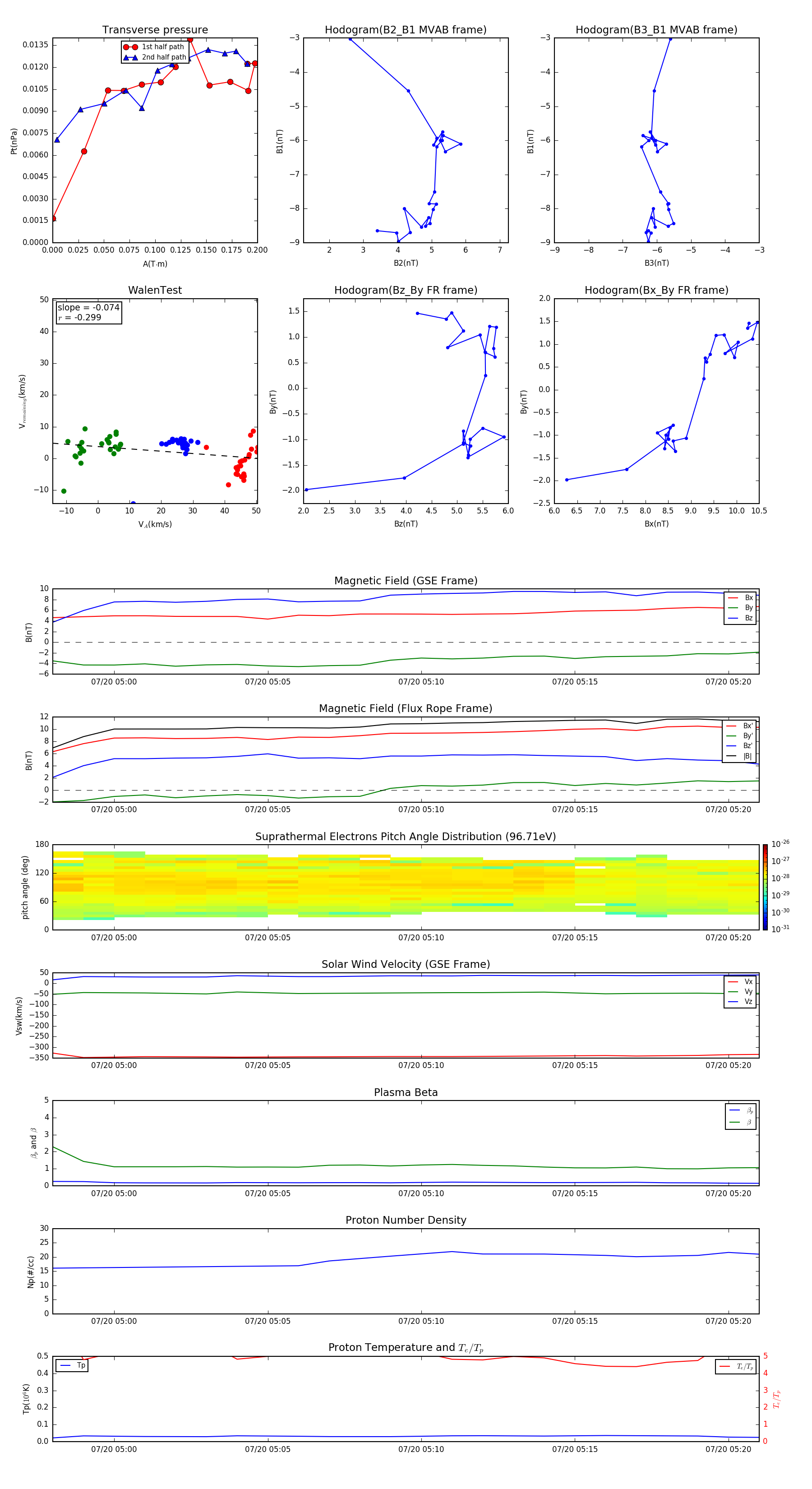Screen dimensions: 812x1489
Task: Select the '2nd half path' legend entry
Action: [154, 57]
